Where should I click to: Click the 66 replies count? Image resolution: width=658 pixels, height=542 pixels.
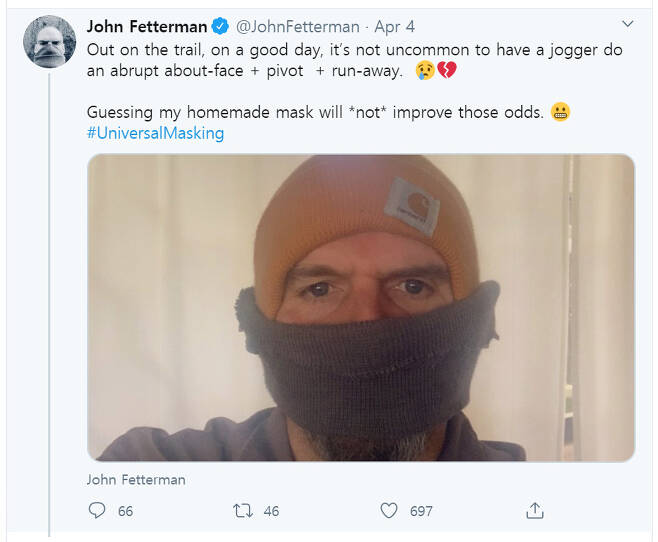click(x=125, y=511)
